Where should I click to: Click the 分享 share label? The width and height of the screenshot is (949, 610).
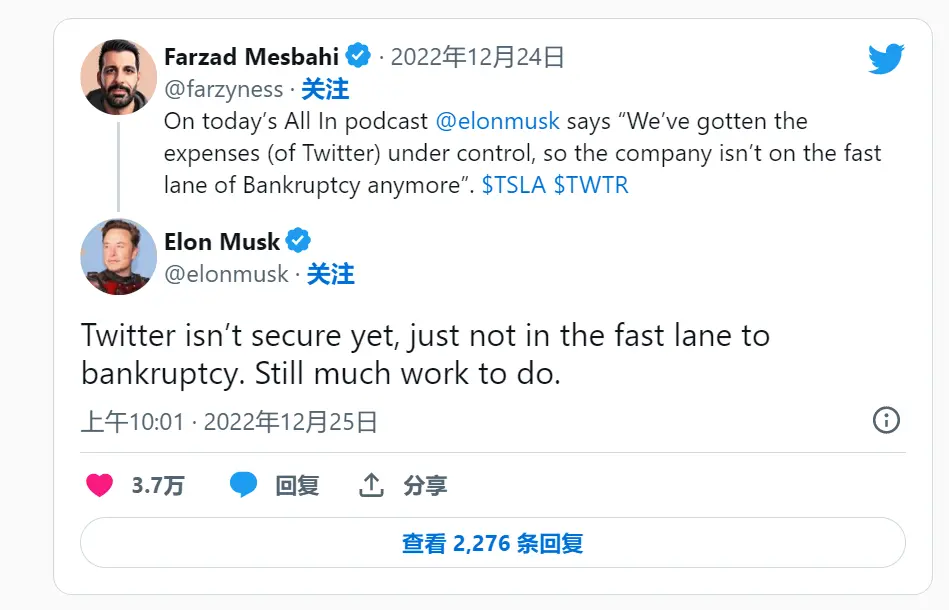click(x=425, y=486)
